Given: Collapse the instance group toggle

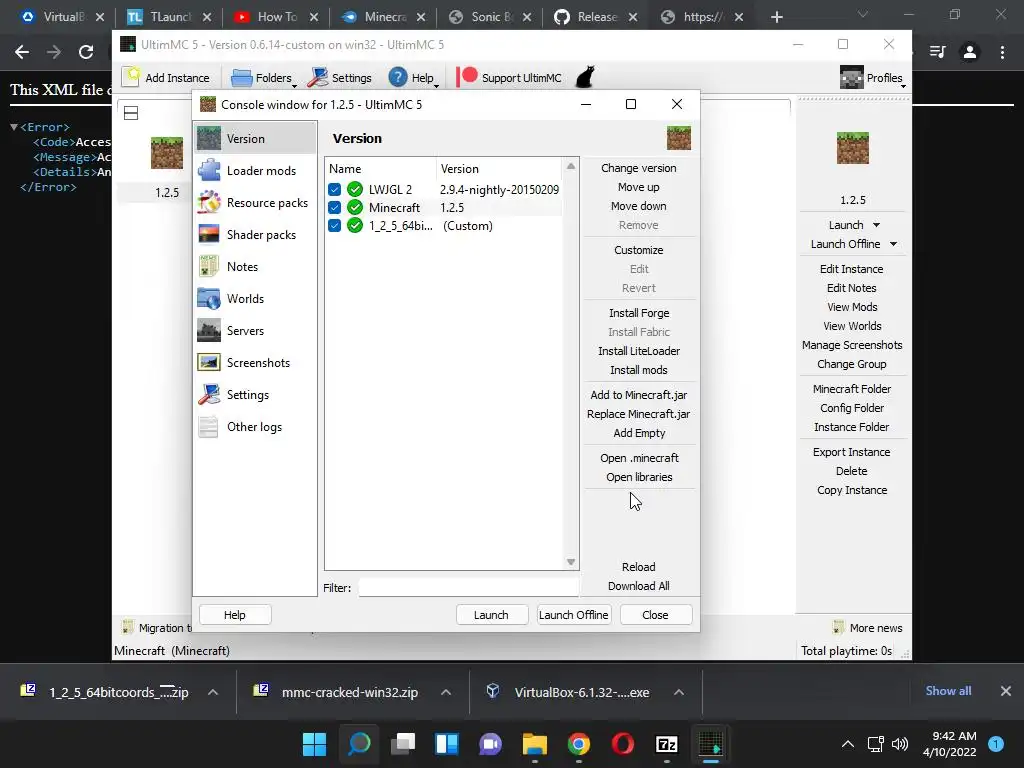Looking at the screenshot, I should pos(131,113).
